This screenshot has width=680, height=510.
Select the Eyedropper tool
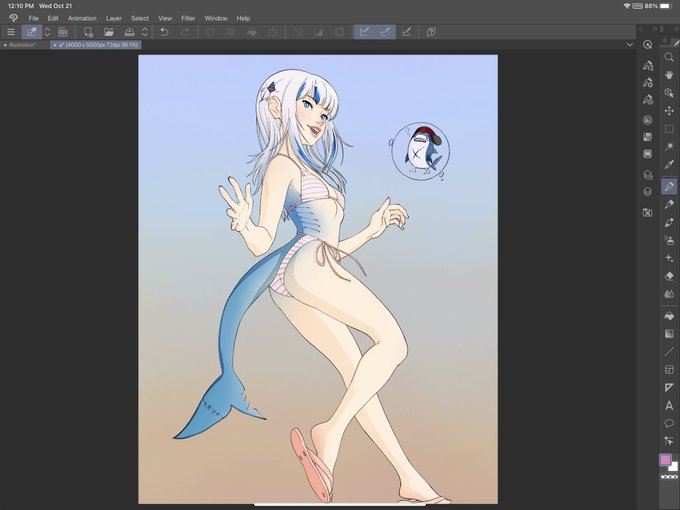coord(669,164)
